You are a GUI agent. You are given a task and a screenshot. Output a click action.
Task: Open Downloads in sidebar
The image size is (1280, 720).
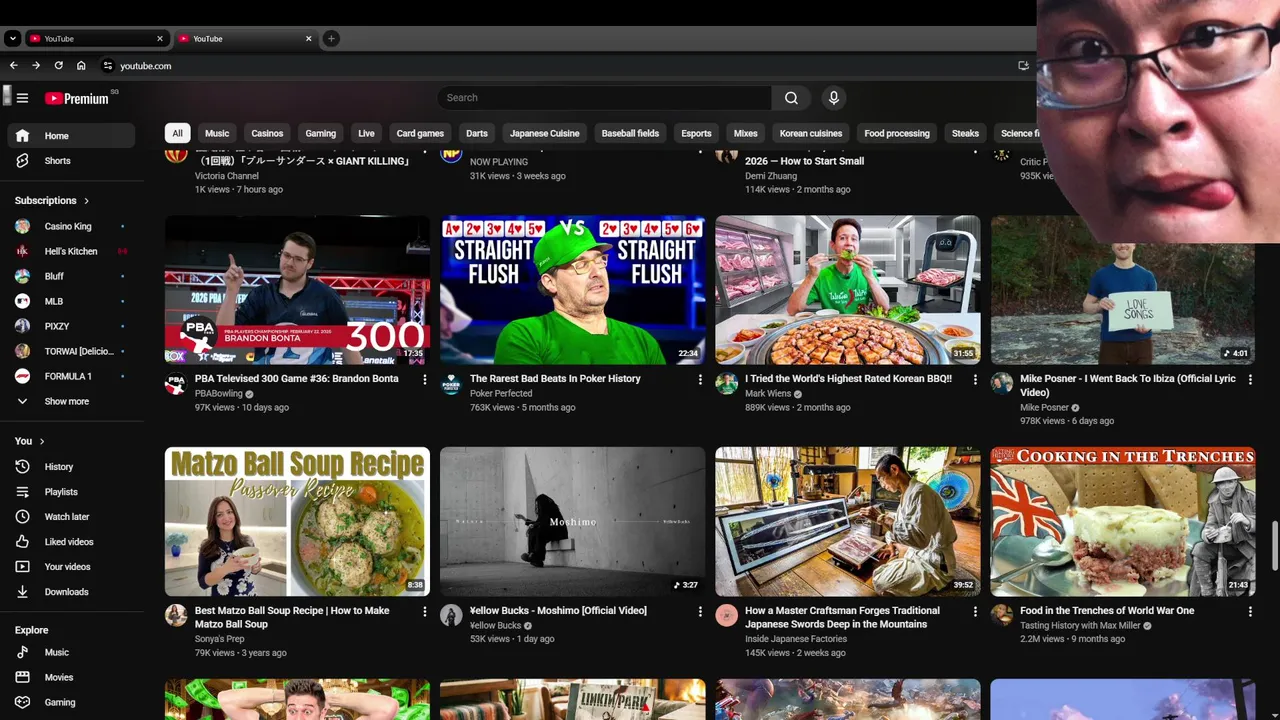point(71,592)
